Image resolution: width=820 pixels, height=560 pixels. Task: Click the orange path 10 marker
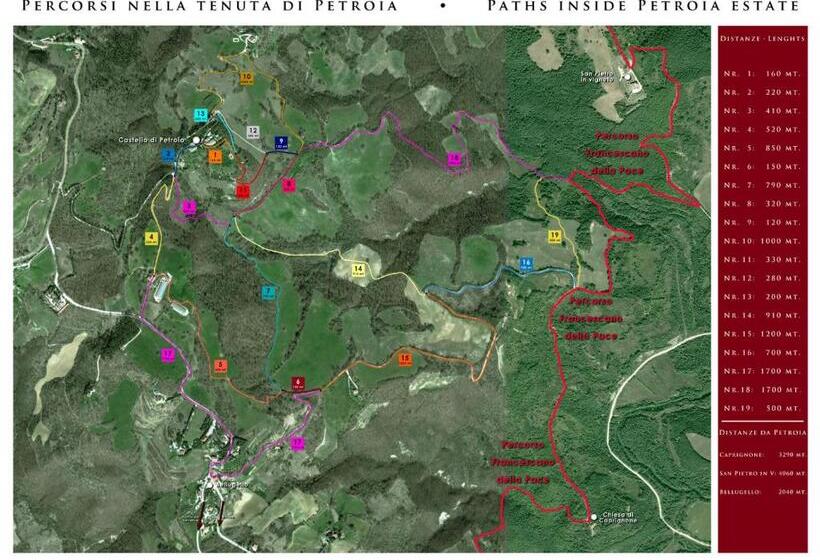point(245,76)
